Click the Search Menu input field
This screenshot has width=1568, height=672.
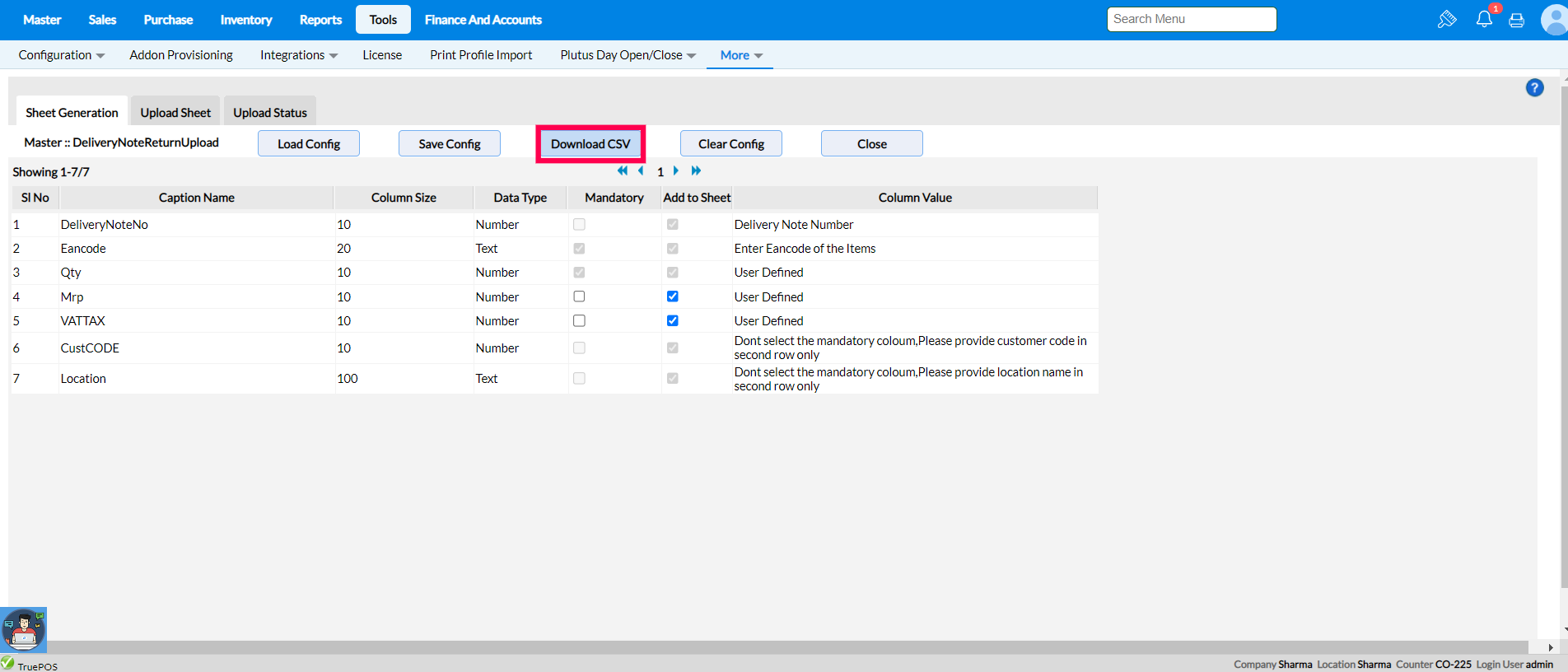1191,19
